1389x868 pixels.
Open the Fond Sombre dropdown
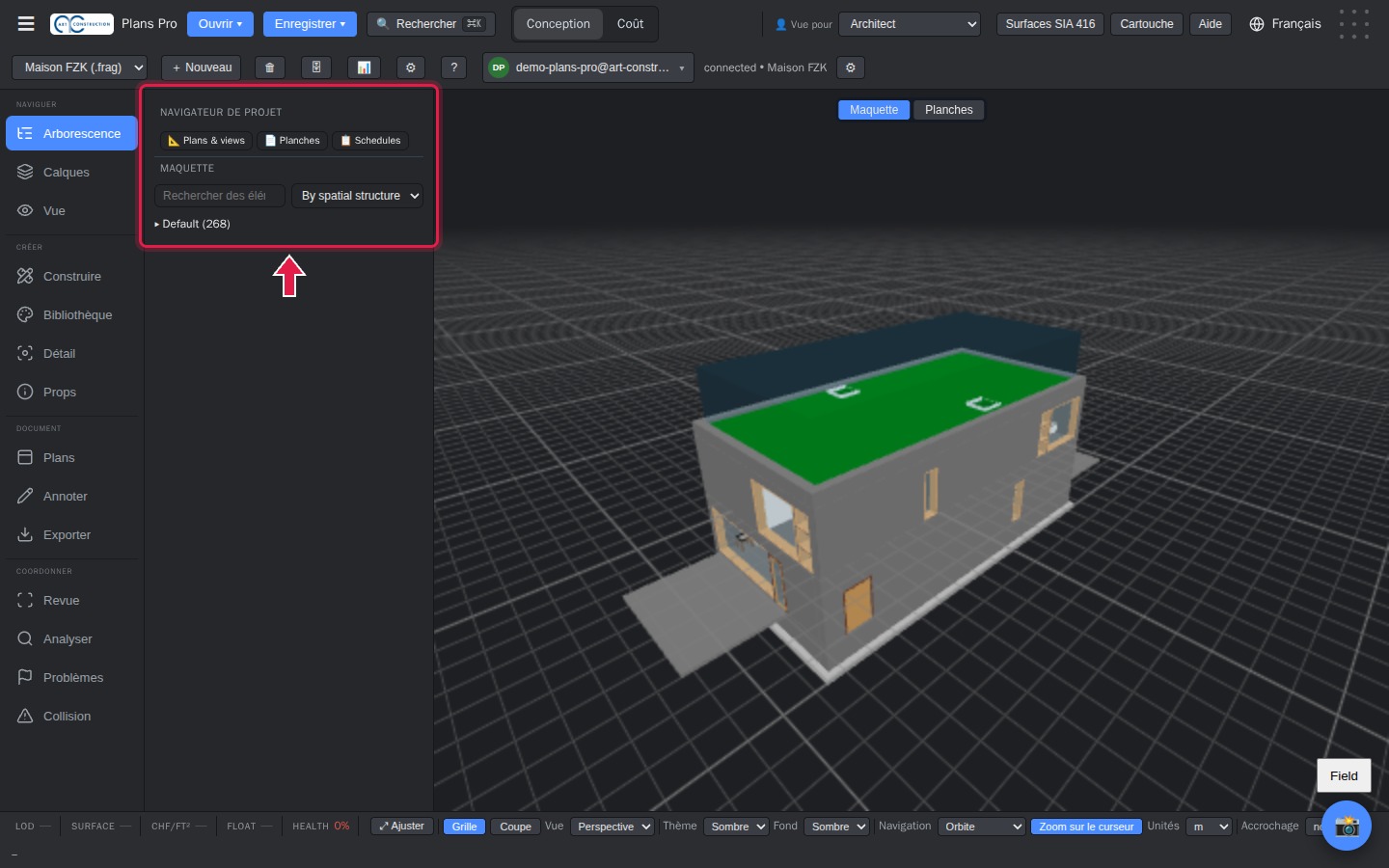(x=836, y=827)
